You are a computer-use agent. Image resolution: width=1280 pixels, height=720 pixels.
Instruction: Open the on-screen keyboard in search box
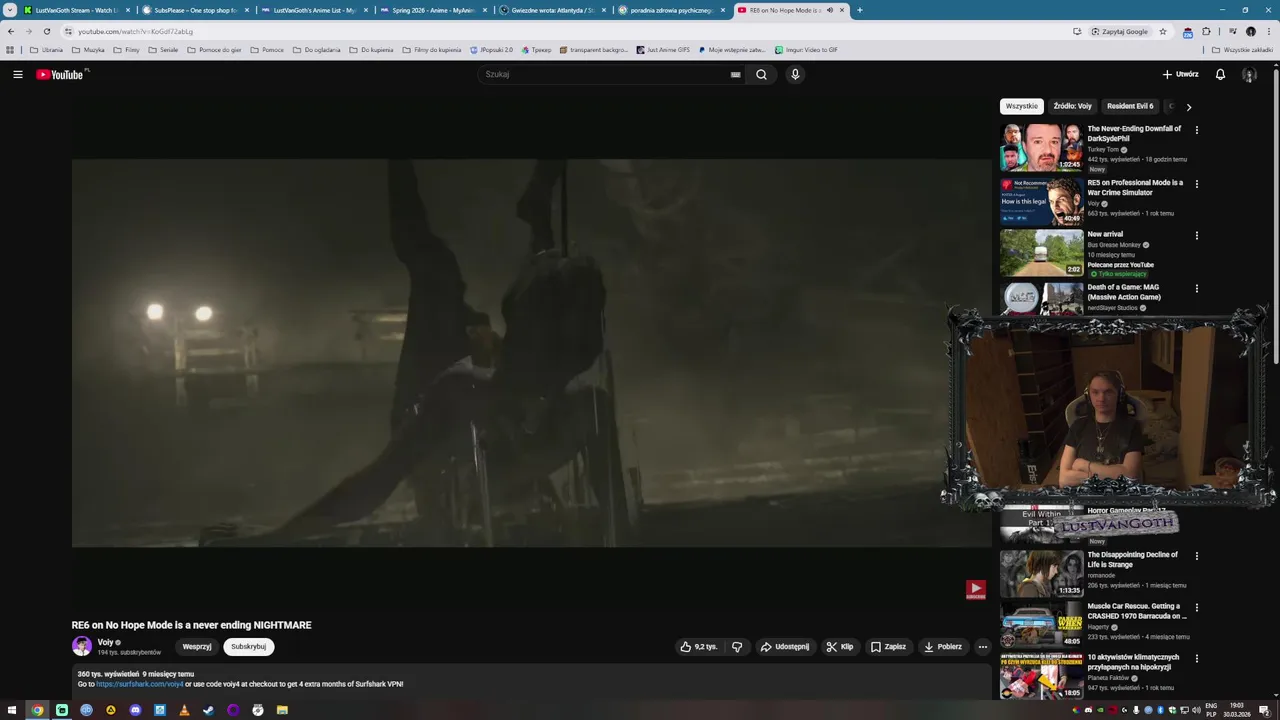tap(735, 74)
